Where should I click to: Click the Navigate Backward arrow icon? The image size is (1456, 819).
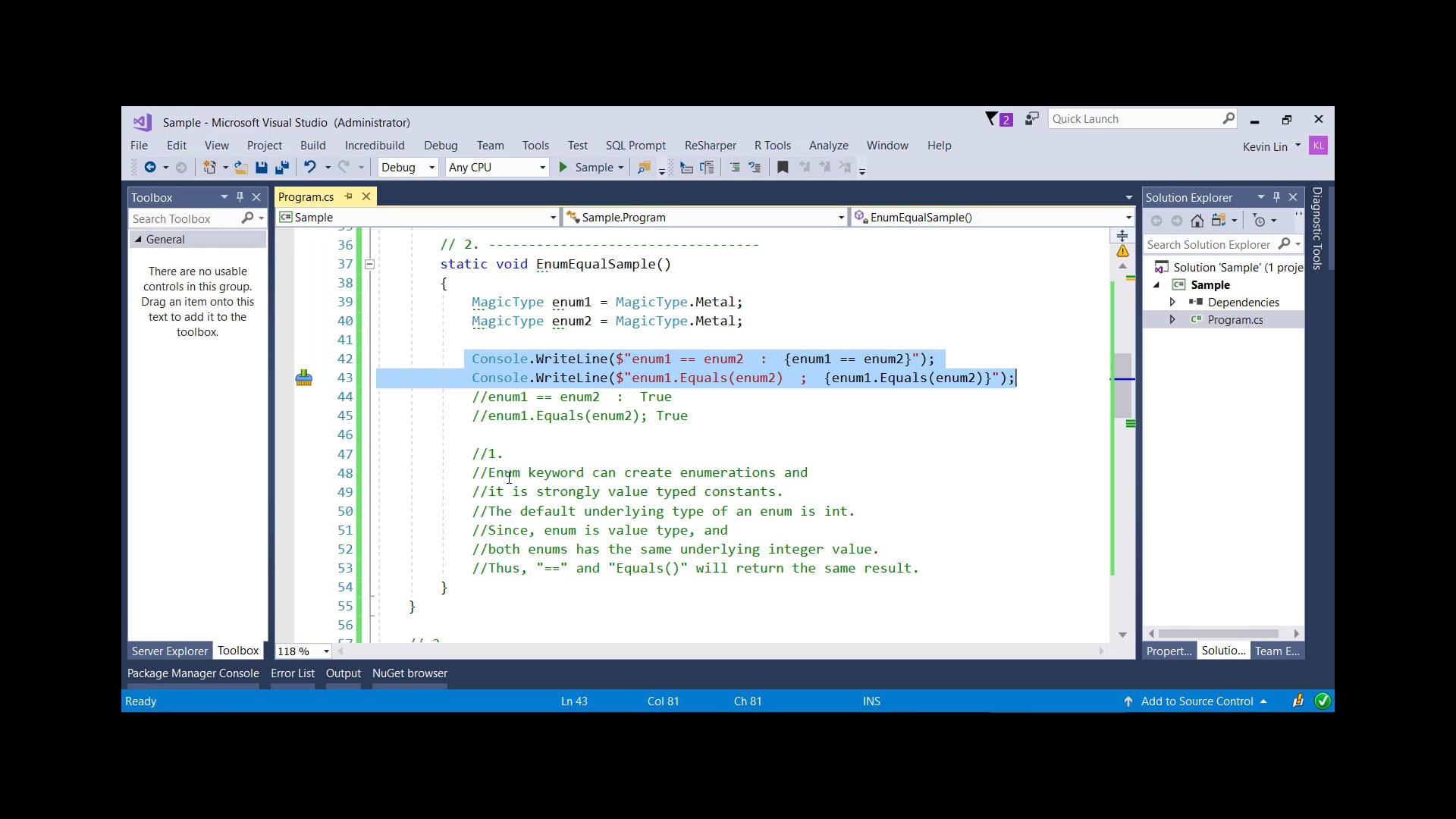tap(150, 168)
